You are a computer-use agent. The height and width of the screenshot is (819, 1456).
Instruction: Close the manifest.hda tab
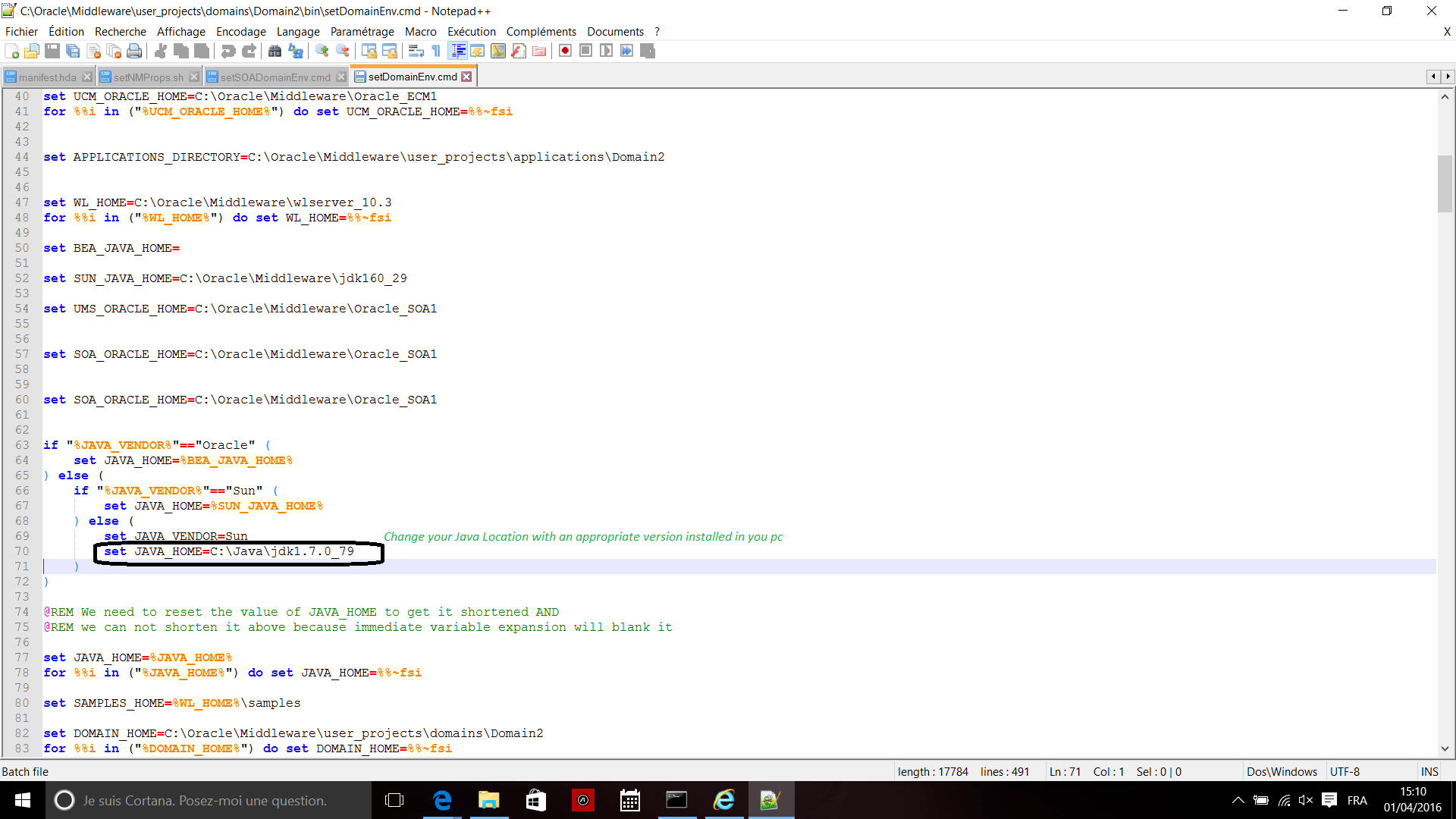[x=87, y=77]
